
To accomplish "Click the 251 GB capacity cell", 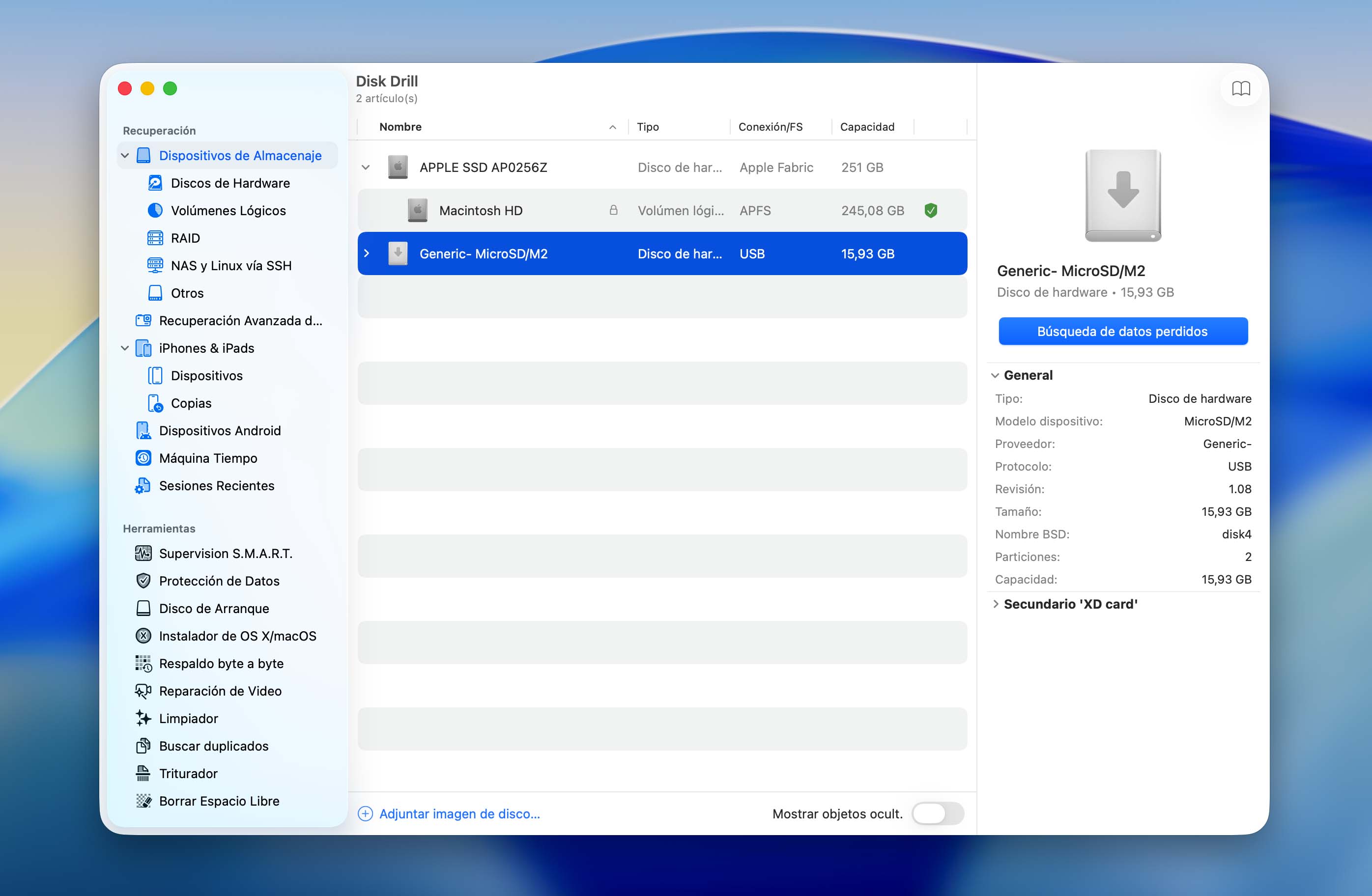I will (862, 168).
